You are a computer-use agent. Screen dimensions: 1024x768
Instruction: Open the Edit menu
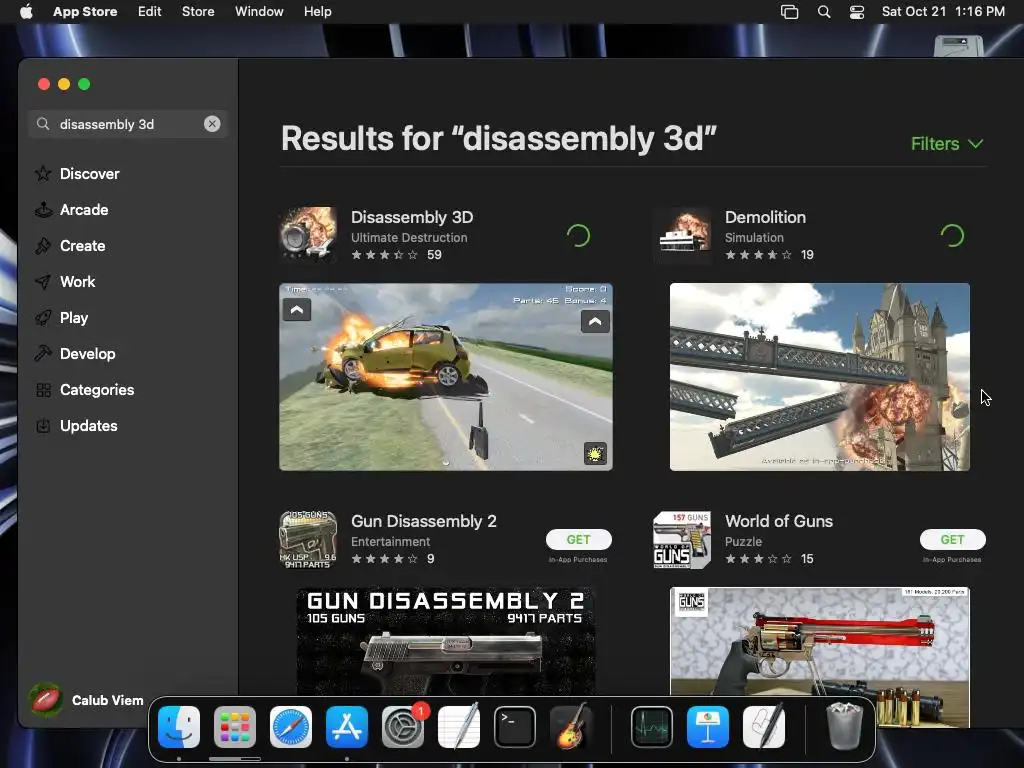pos(150,11)
